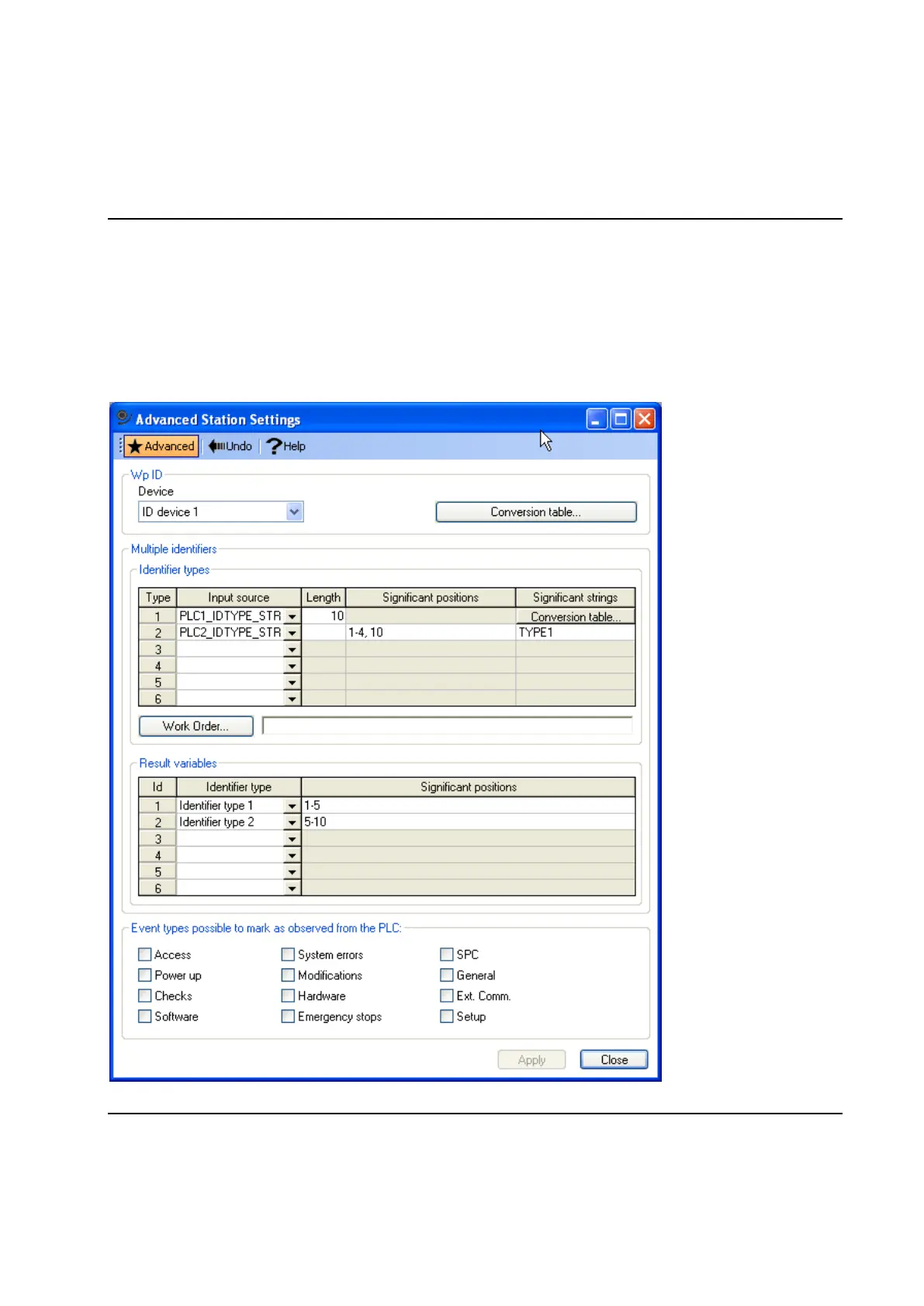
Task: Click the Significant strings cell TYPE1
Action: 575,632
